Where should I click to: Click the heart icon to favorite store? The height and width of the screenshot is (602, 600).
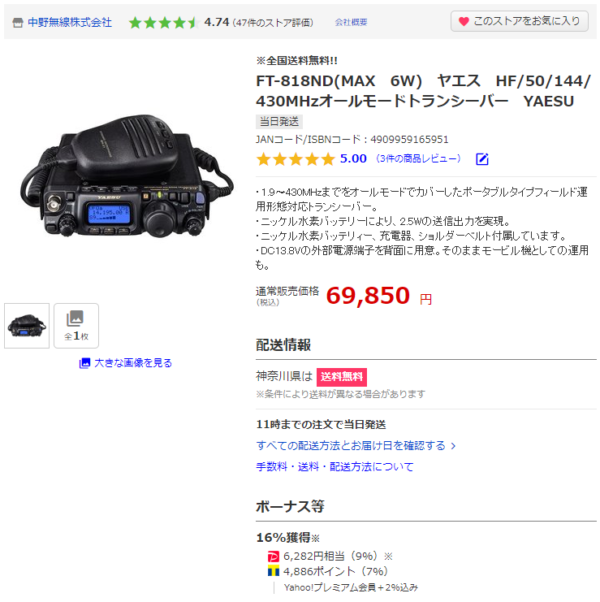tap(464, 22)
